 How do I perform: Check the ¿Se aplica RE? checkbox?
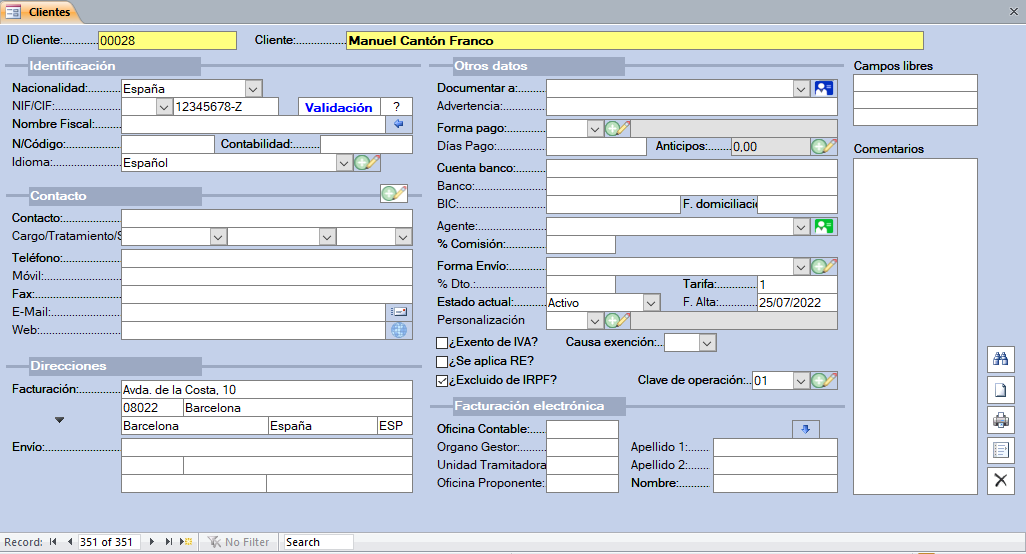[x=442, y=361]
